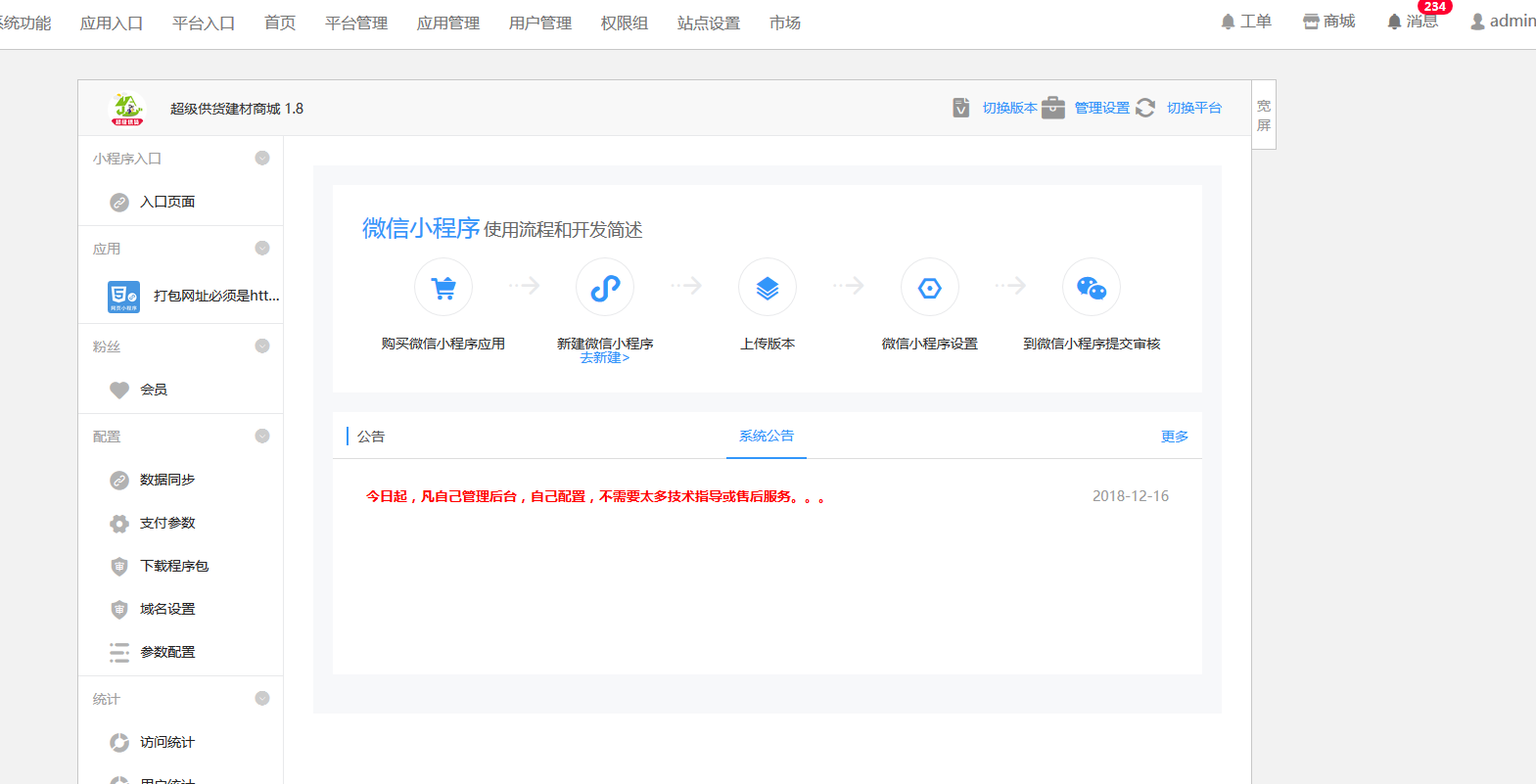Click the upload version layers icon
The height and width of the screenshot is (784, 1536).
pyautogui.click(x=768, y=288)
